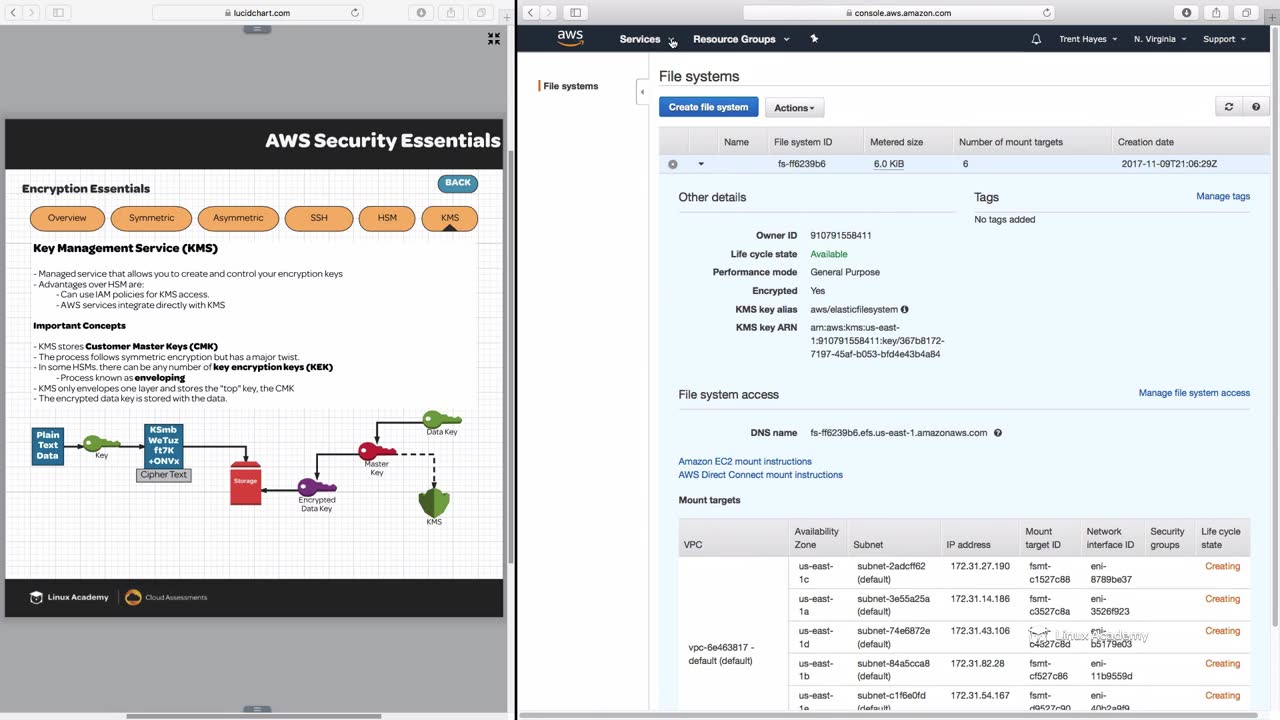The image size is (1280, 720).
Task: Click the console.aws.amazon.com address bar
Action: (x=898, y=13)
